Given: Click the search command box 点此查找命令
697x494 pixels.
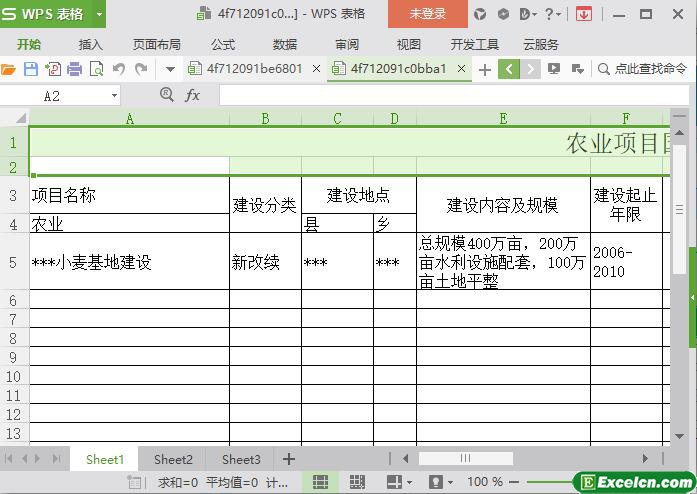Looking at the screenshot, I should pos(642,69).
